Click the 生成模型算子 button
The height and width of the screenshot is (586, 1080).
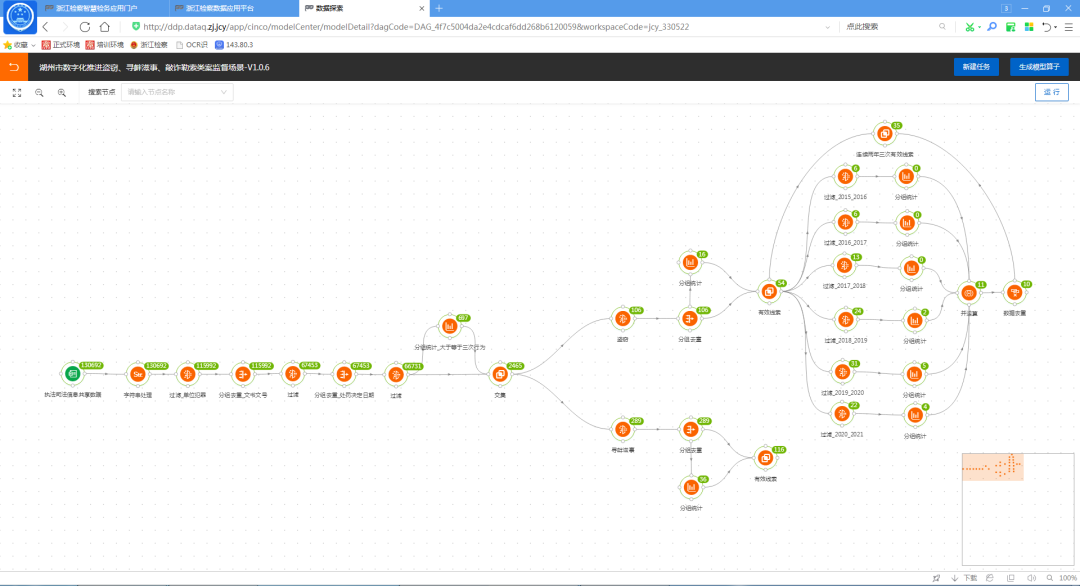pos(1038,67)
